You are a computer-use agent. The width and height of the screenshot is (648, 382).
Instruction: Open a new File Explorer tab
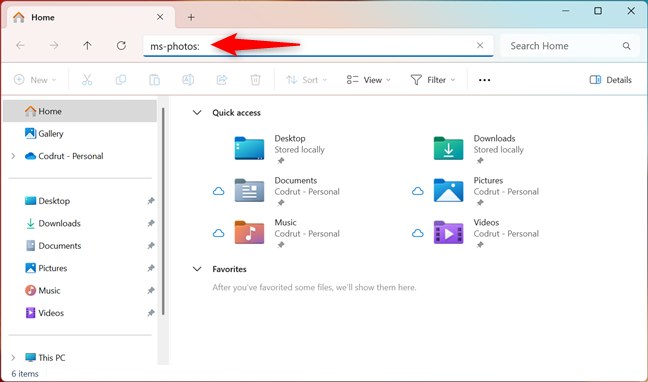pos(191,17)
